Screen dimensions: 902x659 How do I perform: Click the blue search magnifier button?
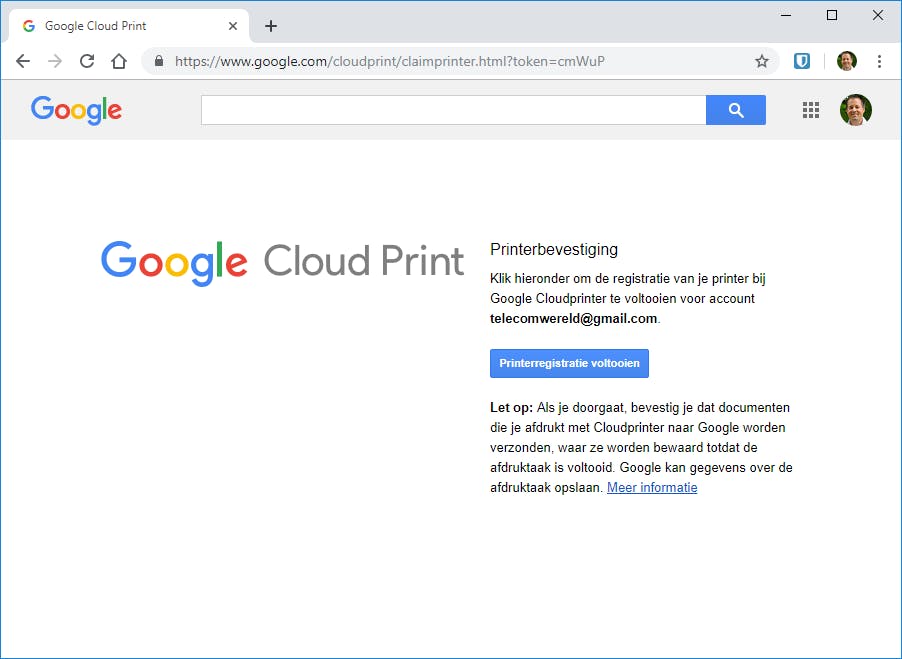(736, 110)
